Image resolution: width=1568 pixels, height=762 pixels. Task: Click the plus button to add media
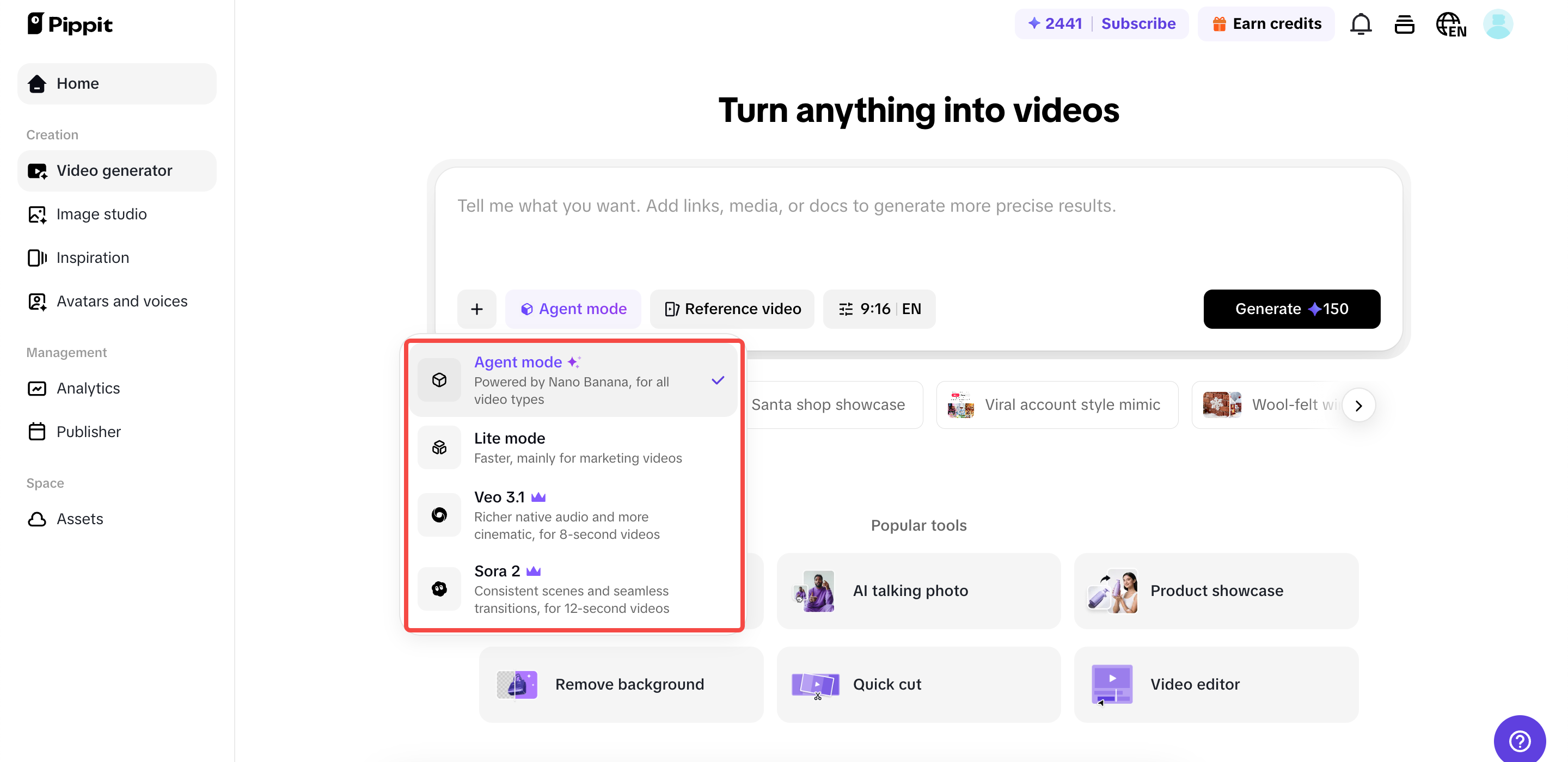[476, 309]
